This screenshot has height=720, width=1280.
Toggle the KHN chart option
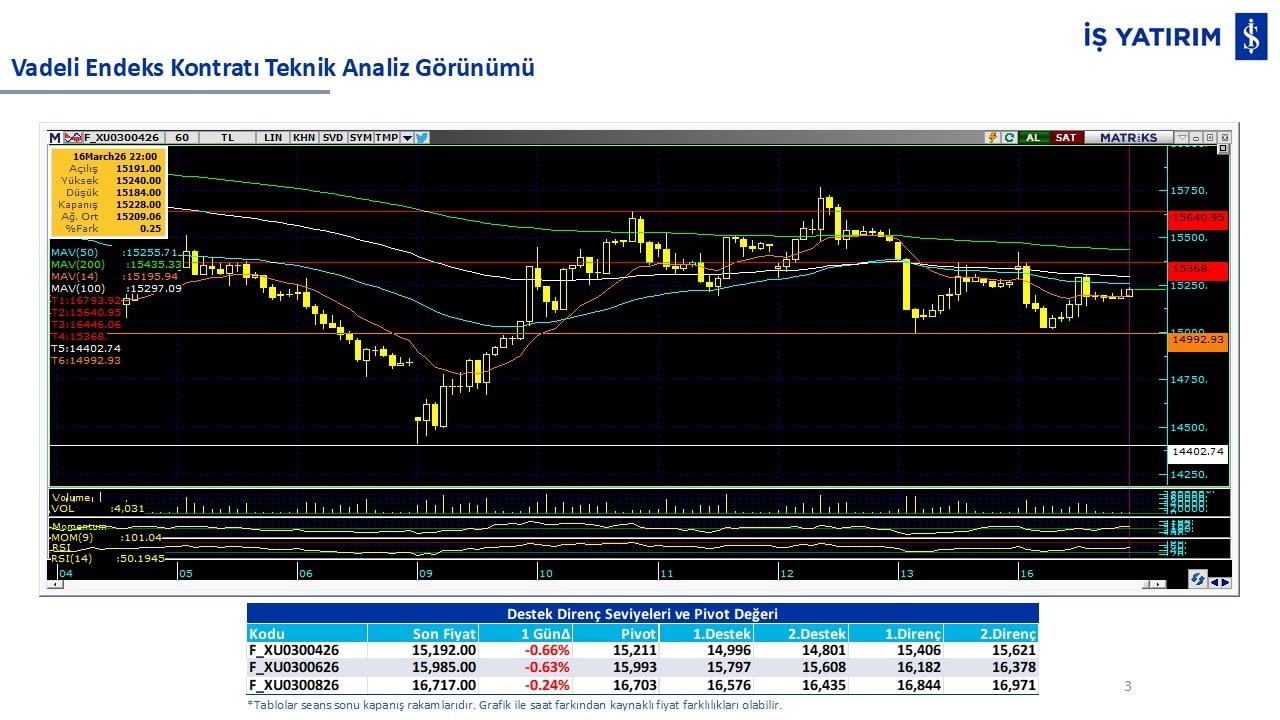(x=304, y=138)
